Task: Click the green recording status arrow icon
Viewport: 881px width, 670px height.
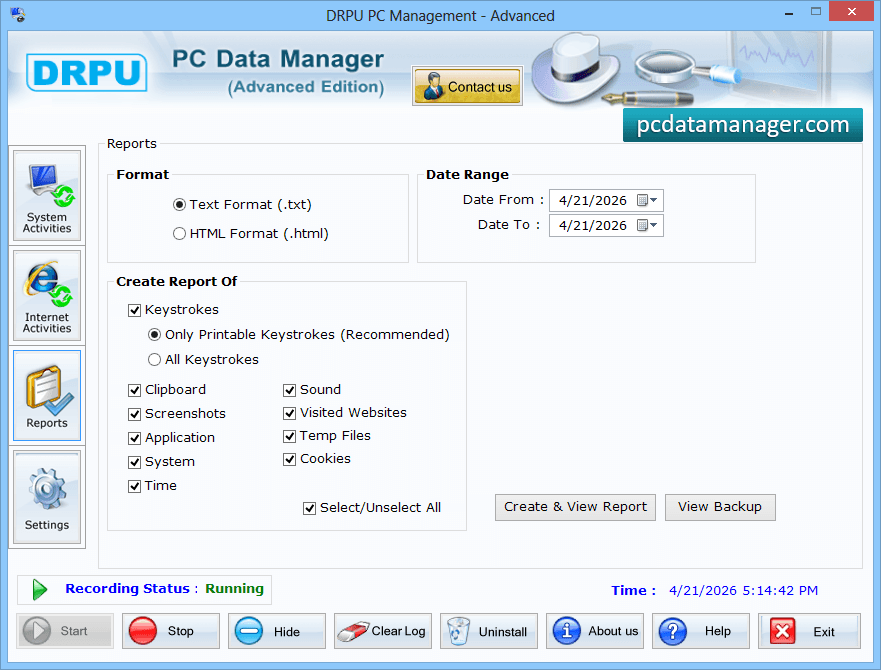Action: [39, 590]
